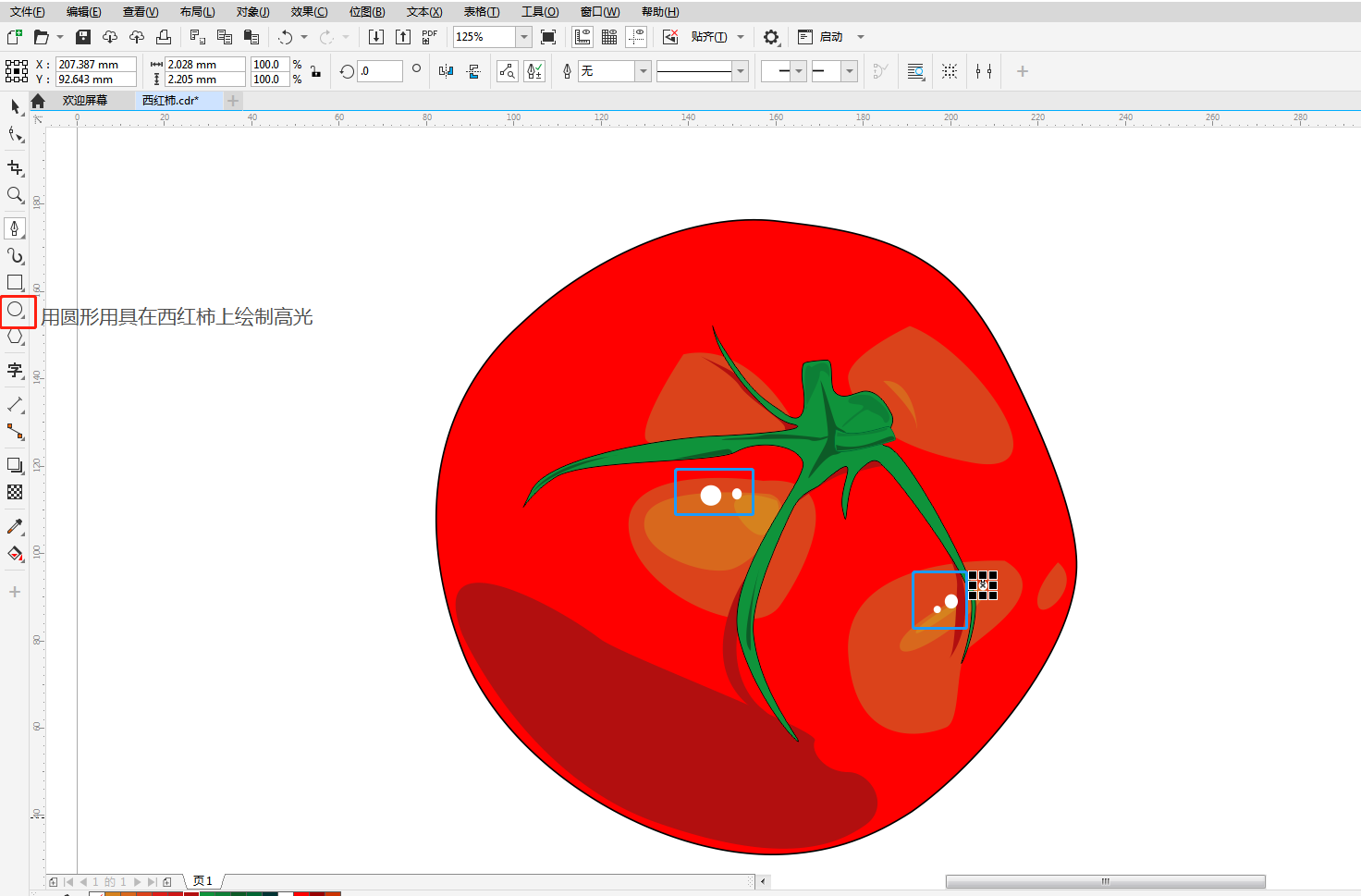Image resolution: width=1361 pixels, height=896 pixels.
Task: Click the Import arrow-down icon
Action: (376, 37)
